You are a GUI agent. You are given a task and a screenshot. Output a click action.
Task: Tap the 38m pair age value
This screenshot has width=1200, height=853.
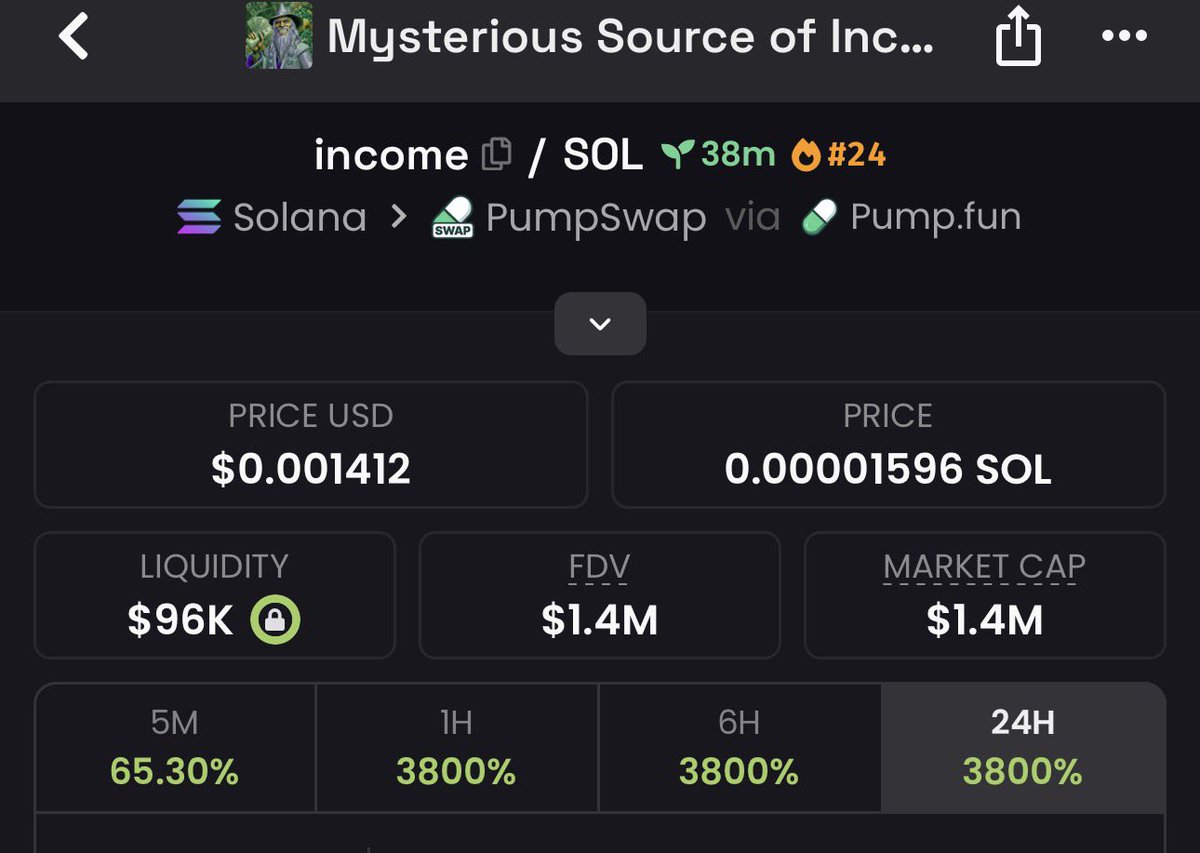[x=738, y=154]
